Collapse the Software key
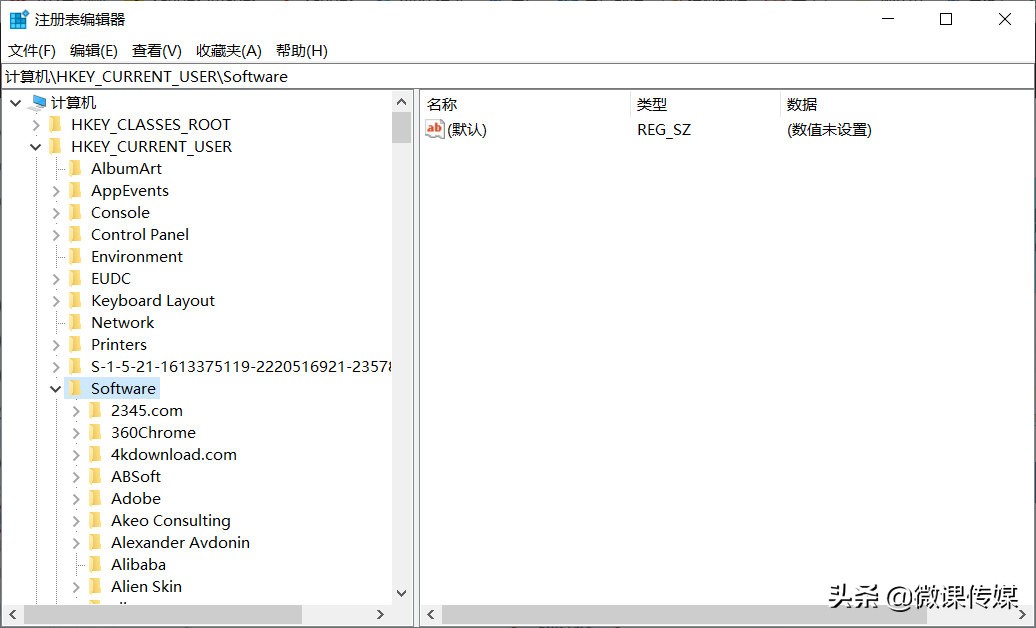 (x=56, y=388)
